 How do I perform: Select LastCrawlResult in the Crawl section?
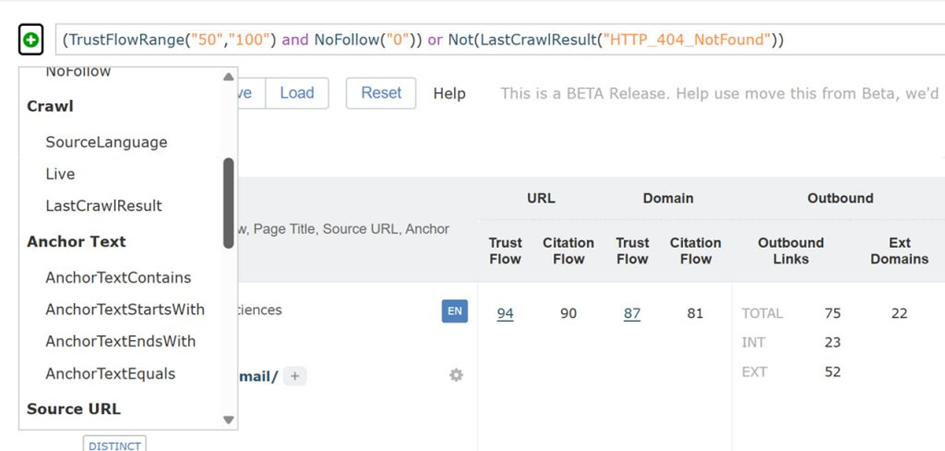tap(103, 206)
